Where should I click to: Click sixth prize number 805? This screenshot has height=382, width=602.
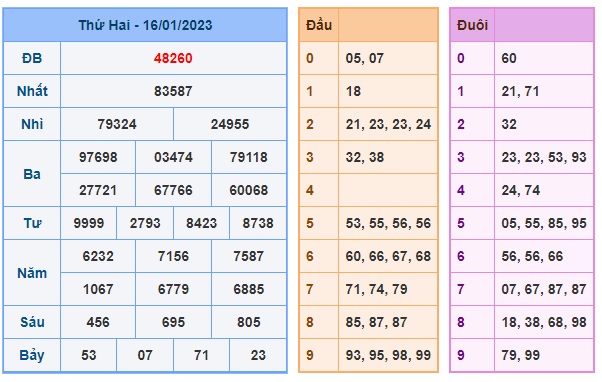click(x=248, y=322)
